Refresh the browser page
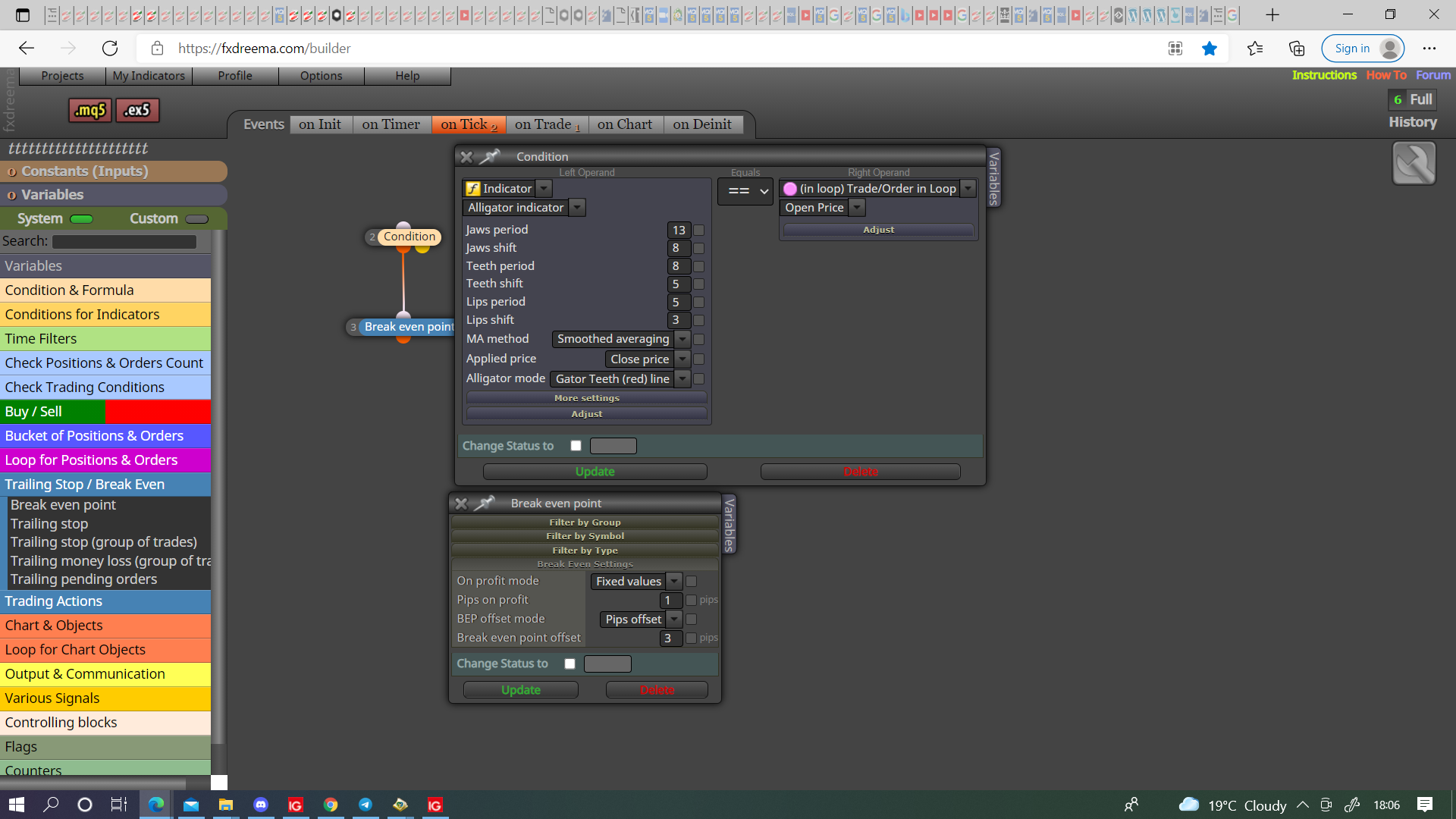The image size is (1456, 819). point(110,49)
